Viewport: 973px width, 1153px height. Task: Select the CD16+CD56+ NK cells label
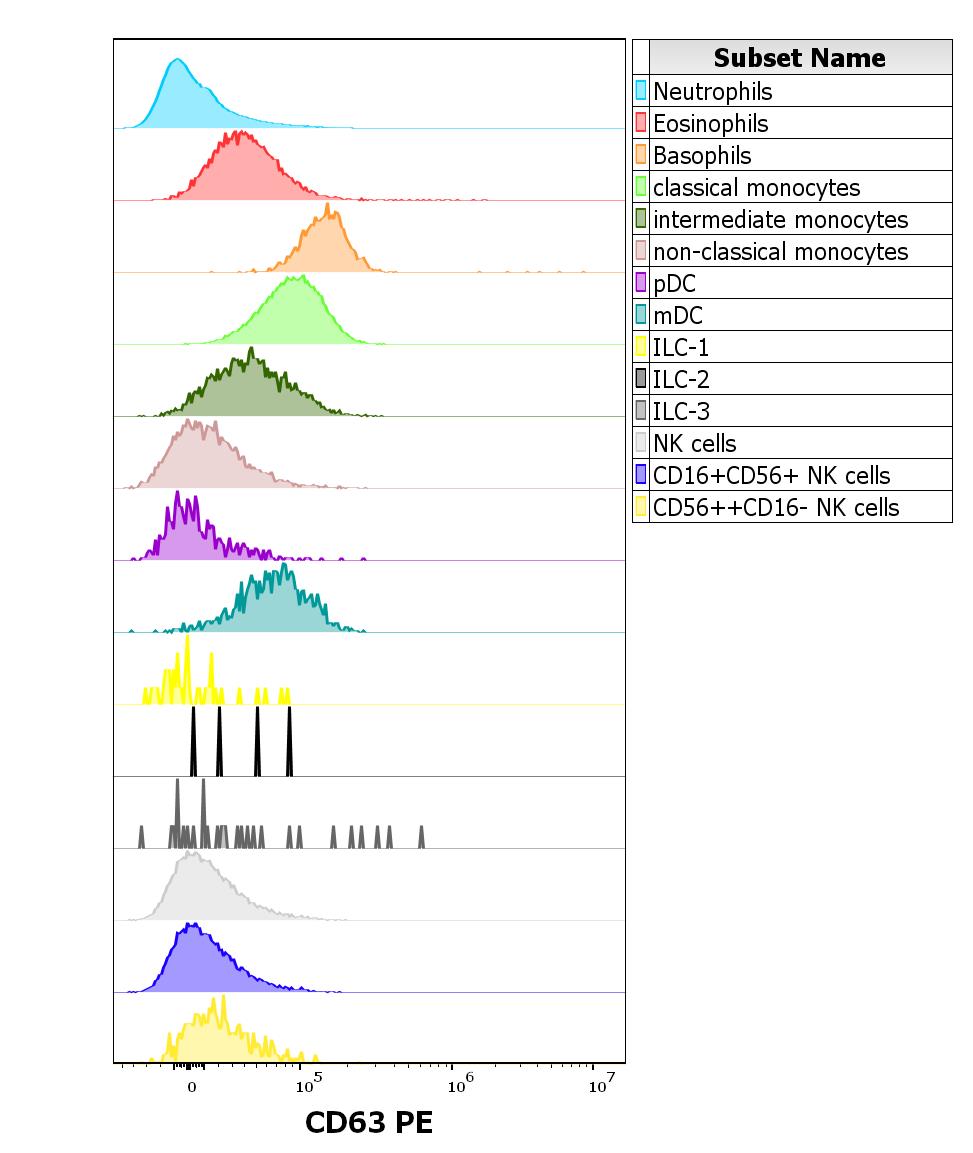click(771, 475)
